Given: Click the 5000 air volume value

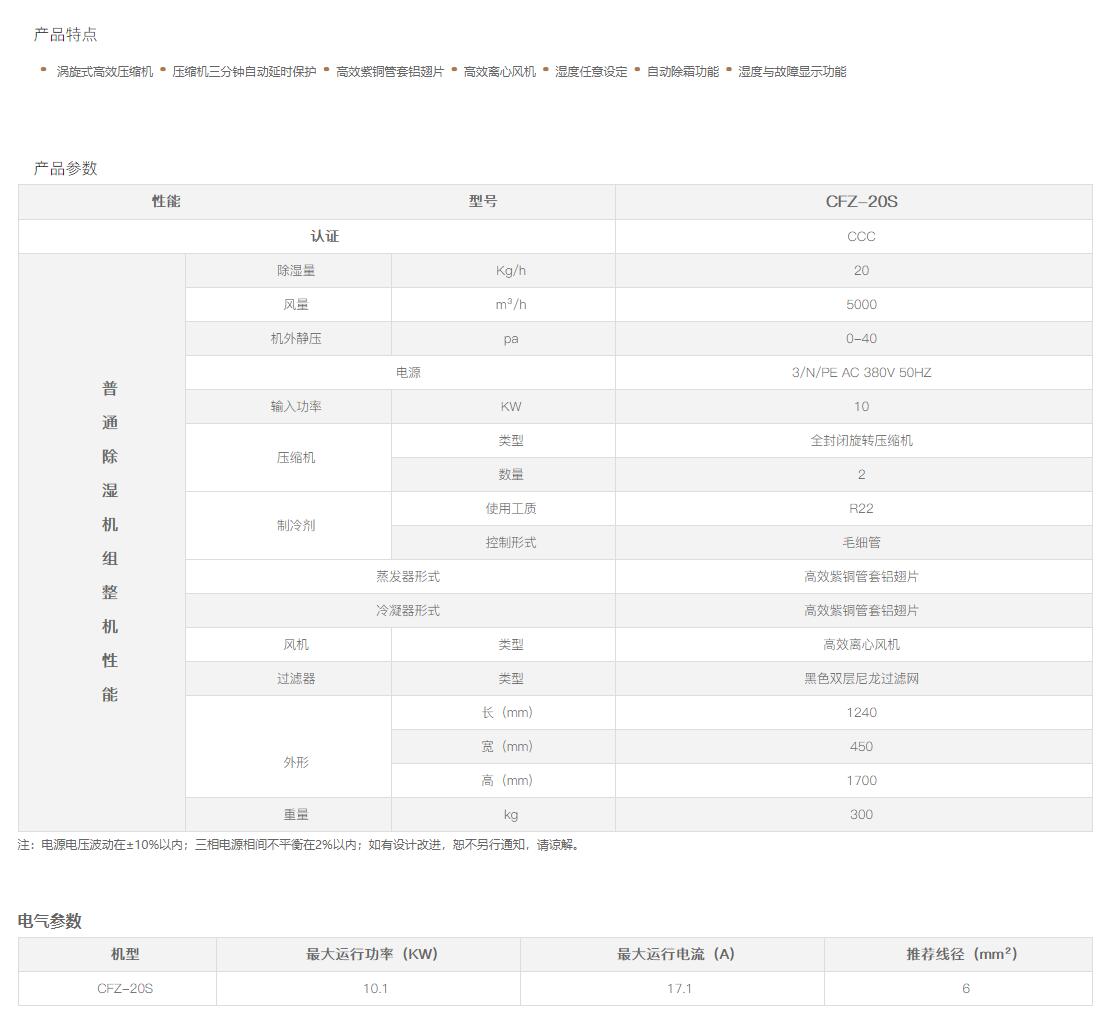Looking at the screenshot, I should 861,305.
